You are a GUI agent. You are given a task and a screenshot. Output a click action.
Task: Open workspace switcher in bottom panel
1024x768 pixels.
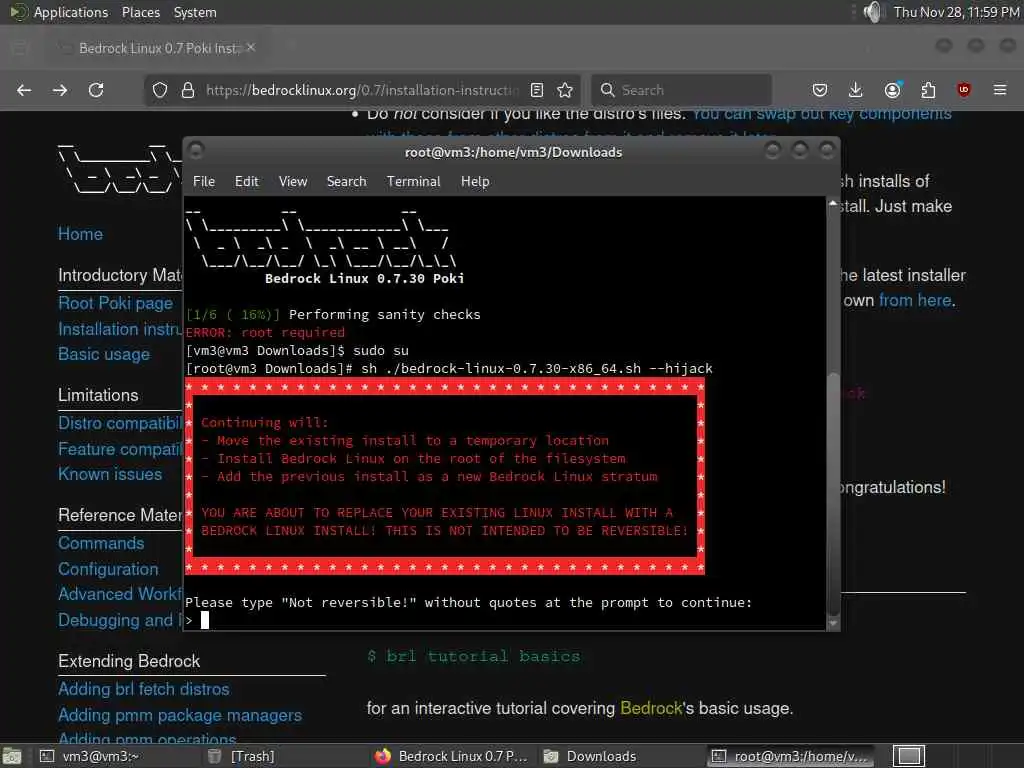pos(909,756)
